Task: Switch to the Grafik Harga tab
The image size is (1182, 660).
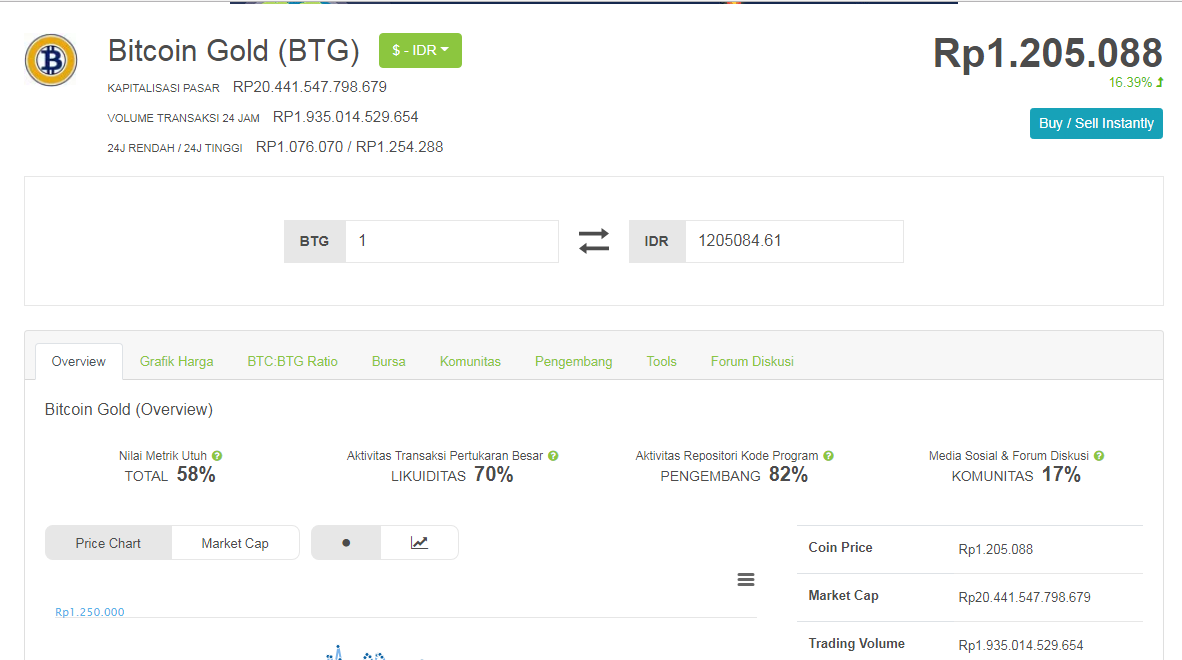Action: point(176,362)
